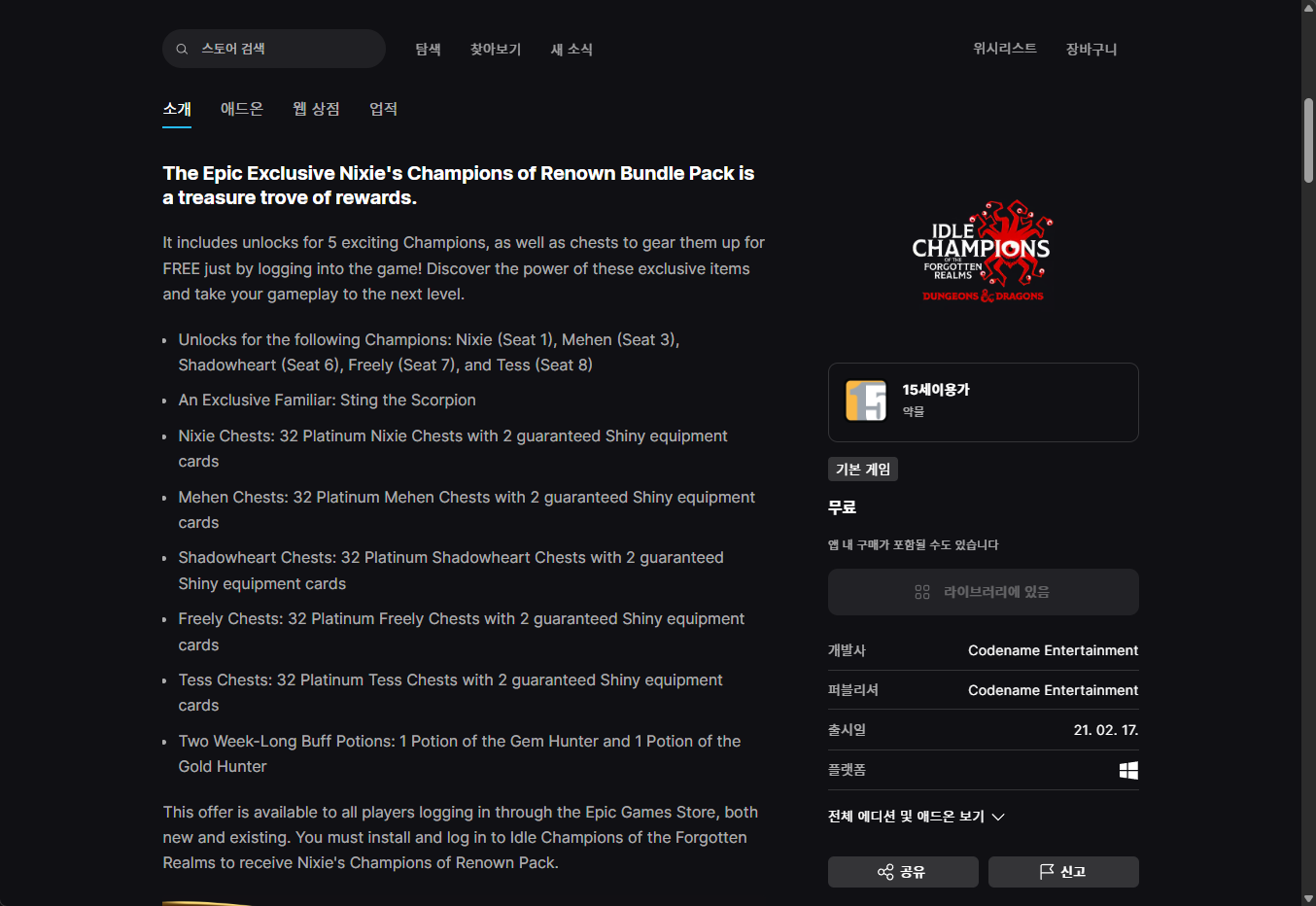Click the 앱 내 구매가 포함될 수도 있습니다 notice
The height and width of the screenshot is (906, 1316).
(x=914, y=545)
